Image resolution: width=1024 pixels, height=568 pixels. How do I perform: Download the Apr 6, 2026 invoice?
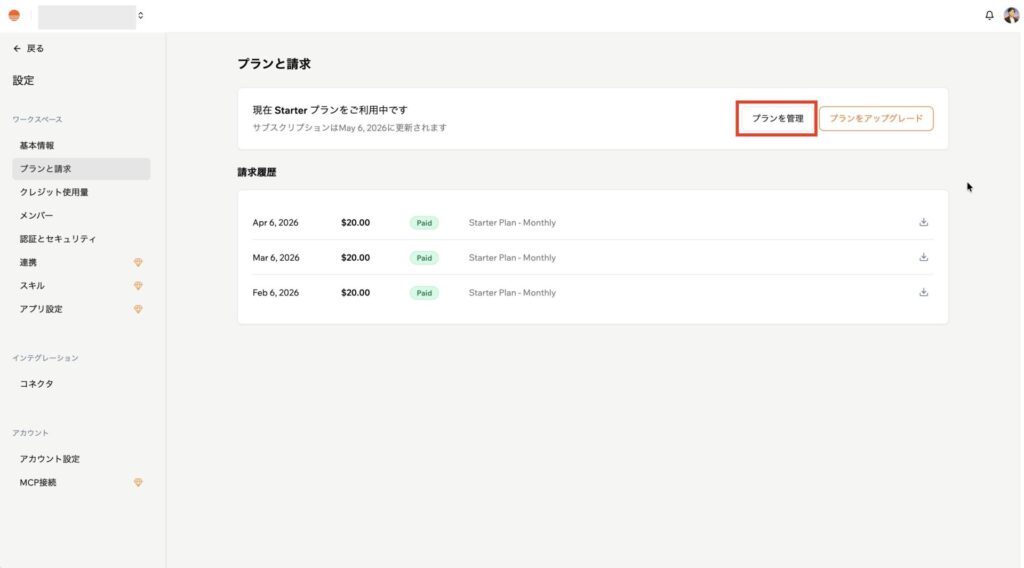pos(924,222)
